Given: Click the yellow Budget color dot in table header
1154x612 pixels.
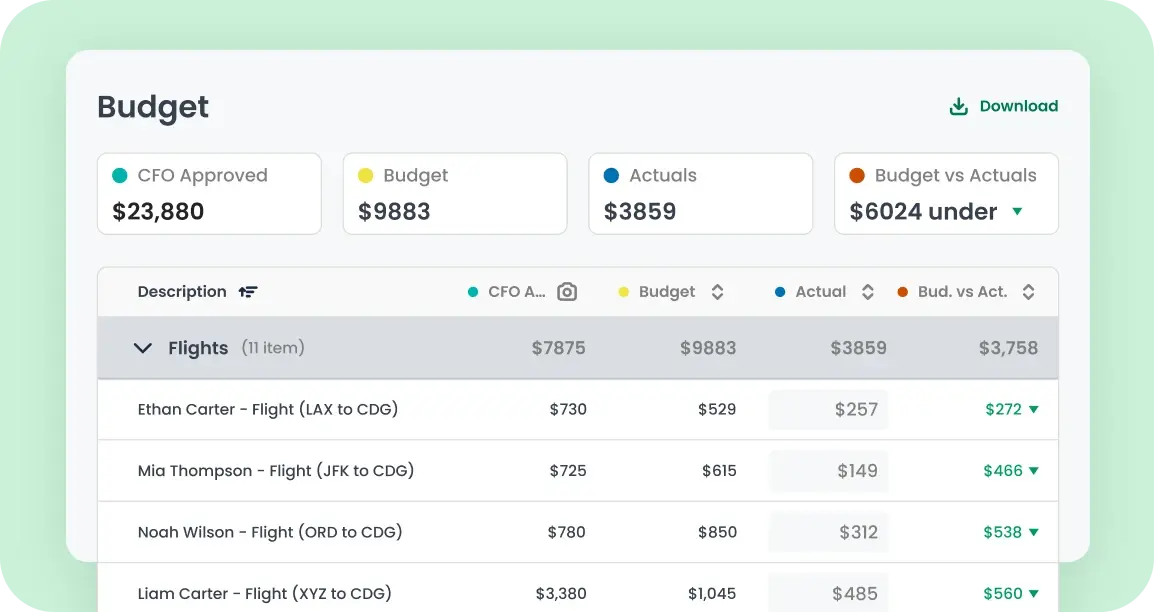Looking at the screenshot, I should [626, 292].
